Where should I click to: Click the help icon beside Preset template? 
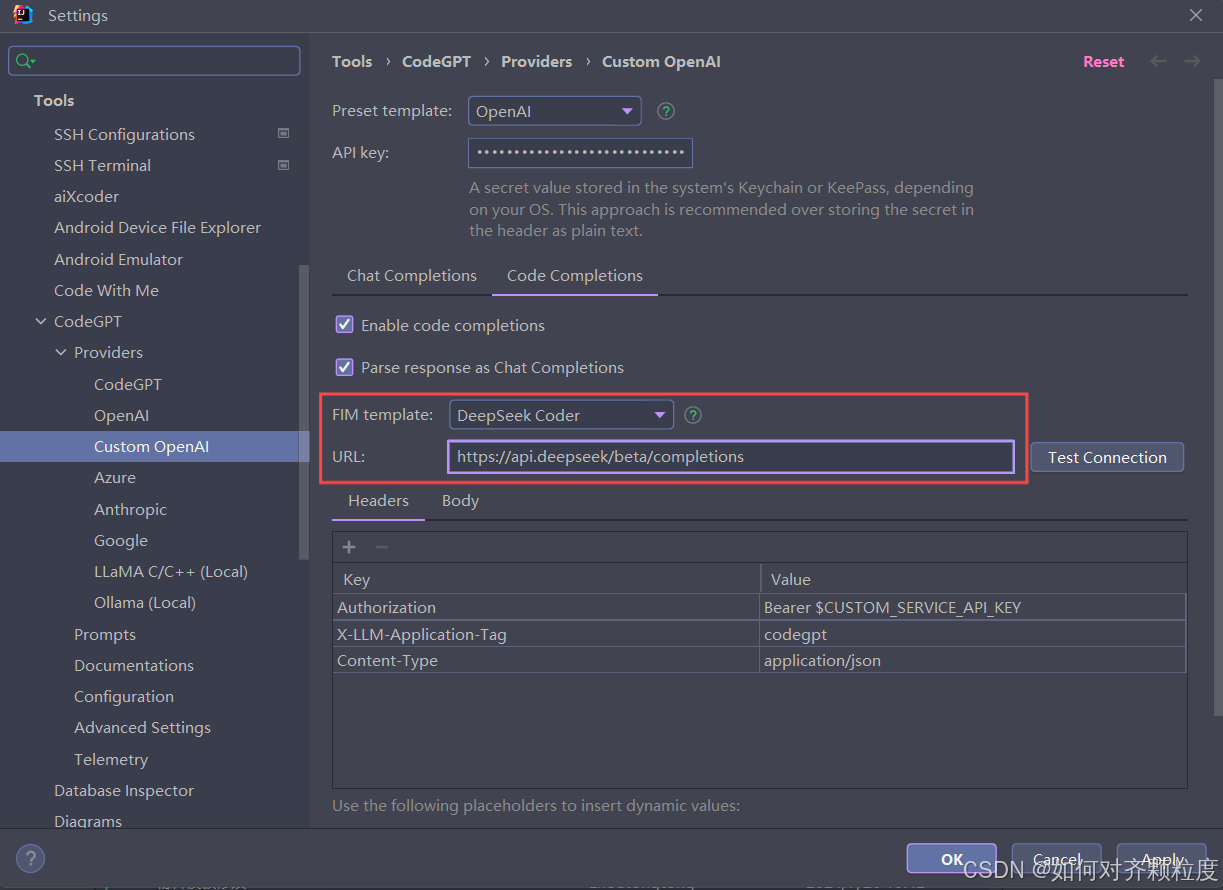pos(666,111)
